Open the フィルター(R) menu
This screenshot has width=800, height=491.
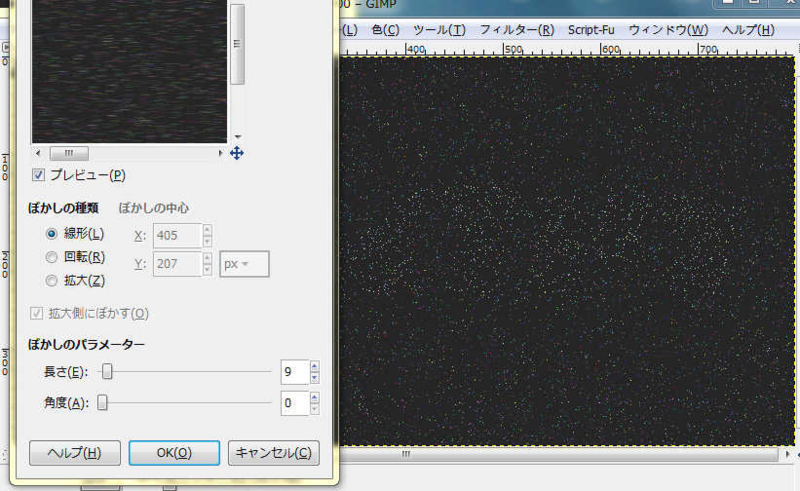tap(517, 30)
